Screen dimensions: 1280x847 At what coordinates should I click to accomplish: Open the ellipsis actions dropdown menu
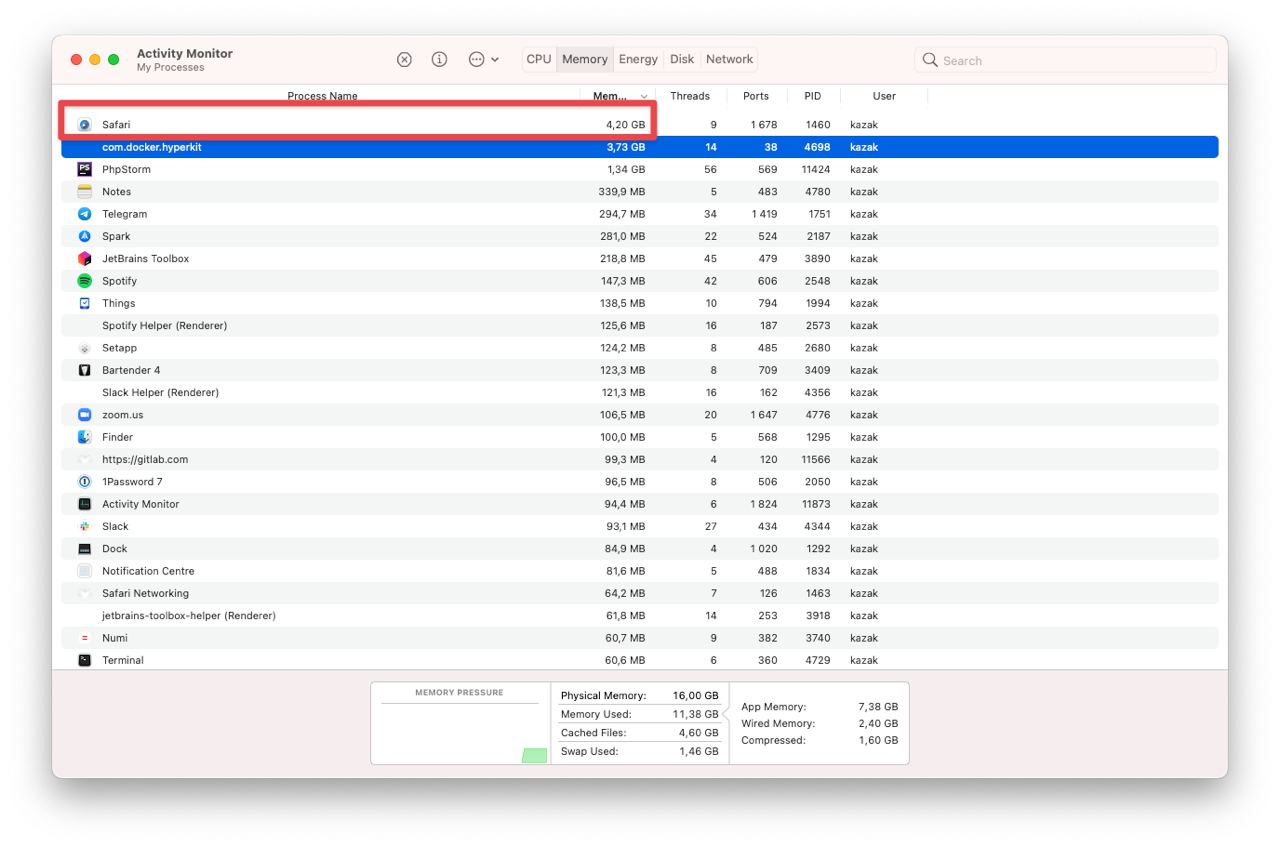(x=484, y=60)
